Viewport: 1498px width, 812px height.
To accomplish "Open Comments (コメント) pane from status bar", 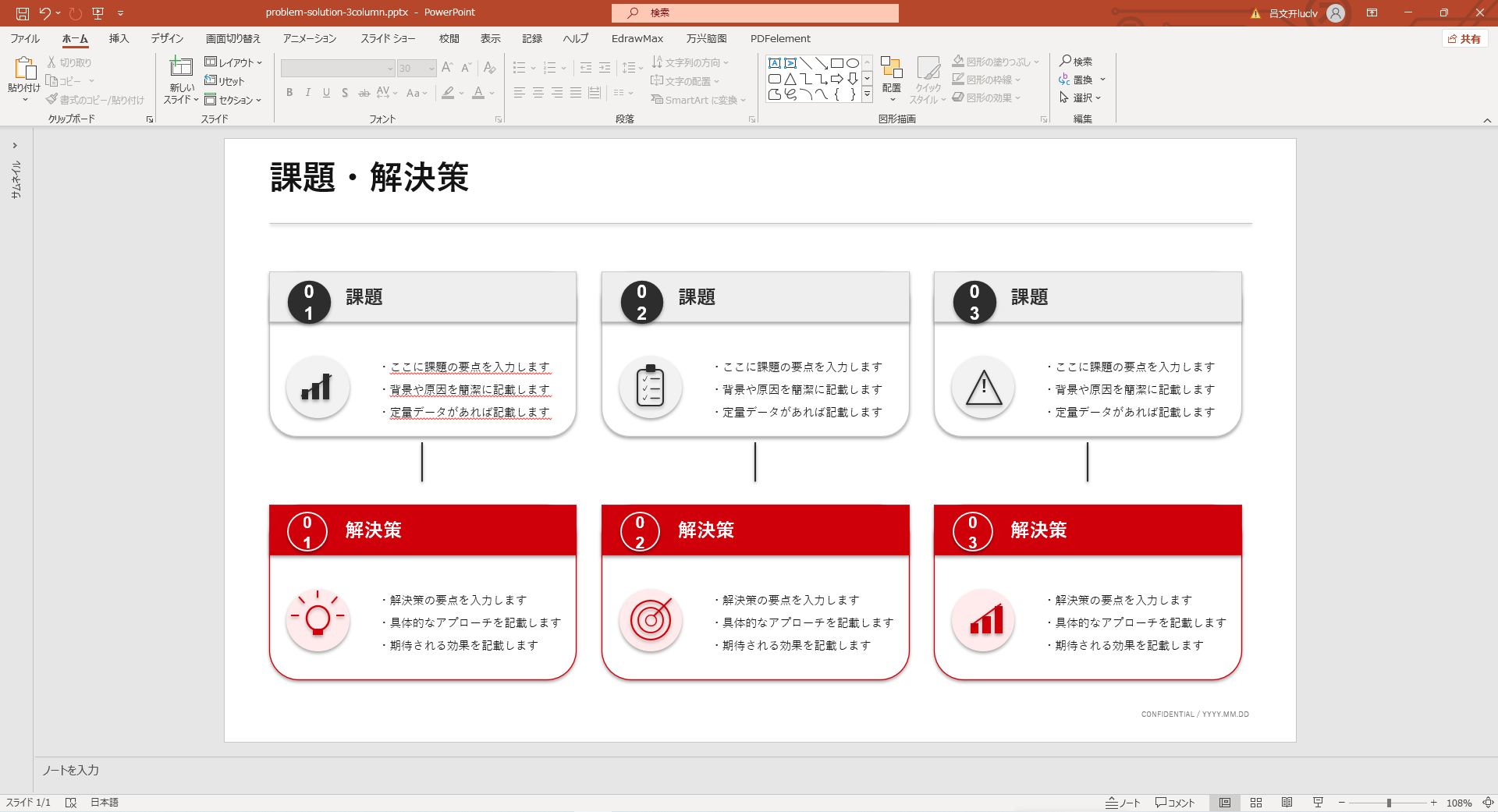I will pyautogui.click(x=1175, y=803).
